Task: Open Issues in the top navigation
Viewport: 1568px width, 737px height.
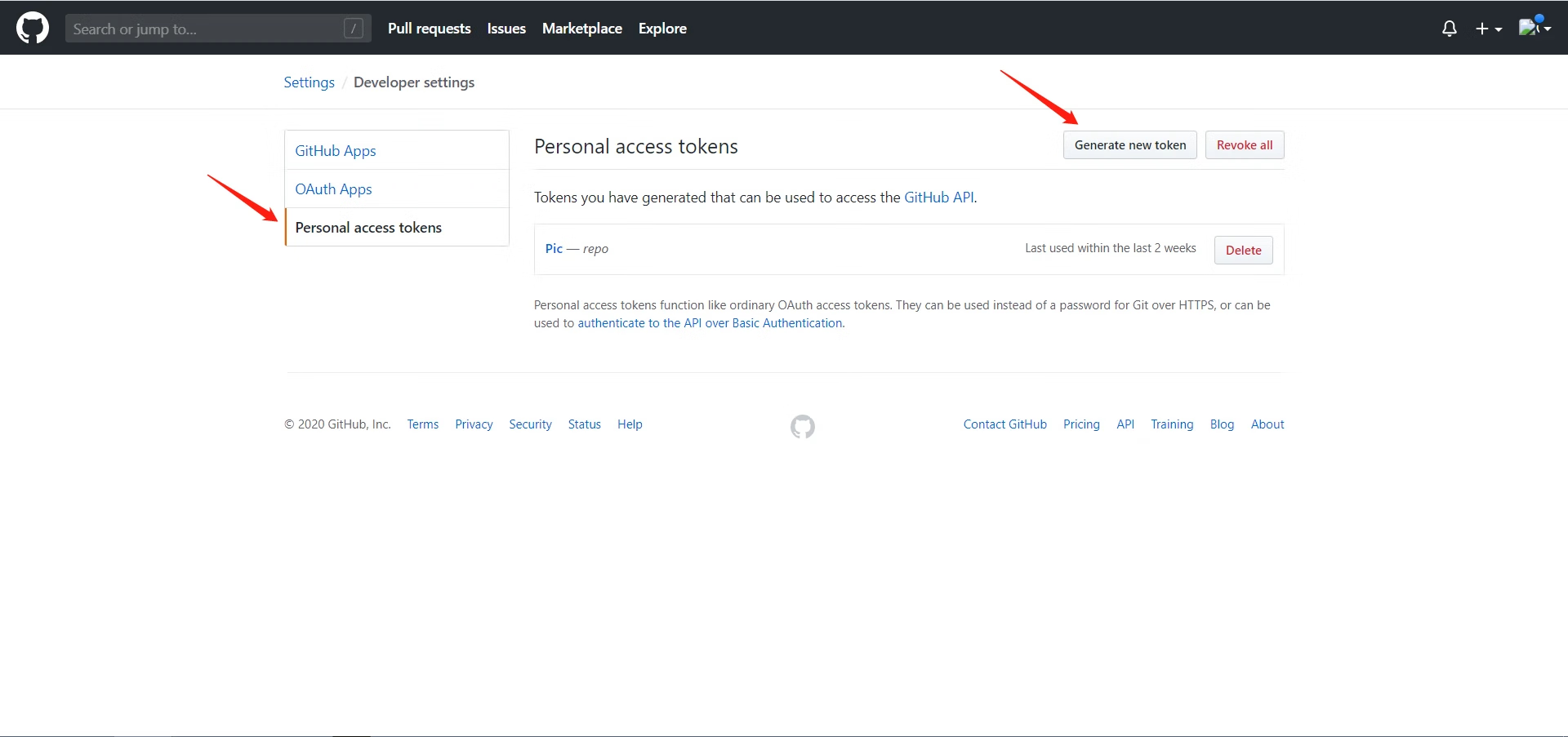Action: pos(506,29)
